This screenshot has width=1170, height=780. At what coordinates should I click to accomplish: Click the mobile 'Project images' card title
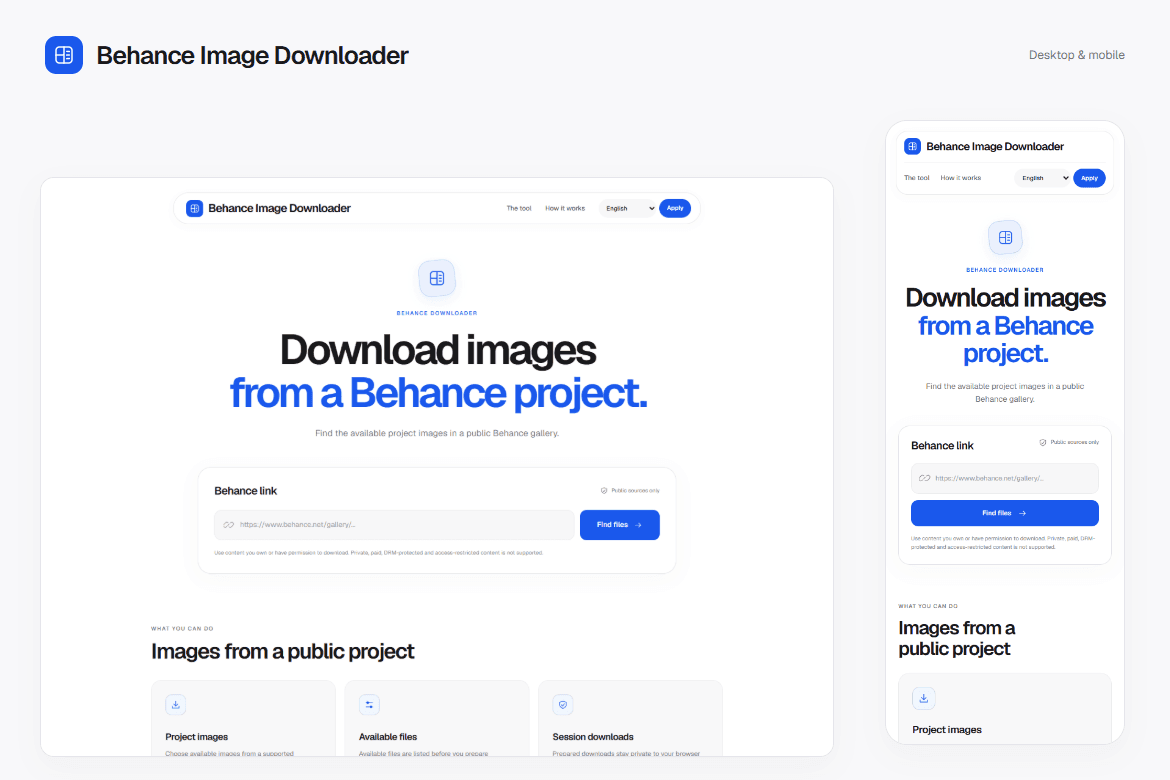tap(946, 730)
